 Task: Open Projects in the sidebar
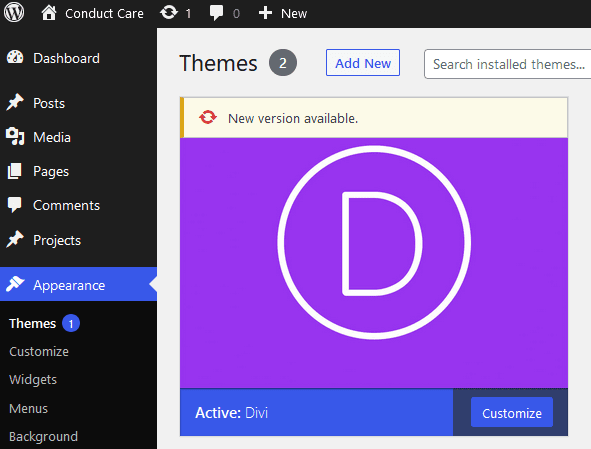57,241
